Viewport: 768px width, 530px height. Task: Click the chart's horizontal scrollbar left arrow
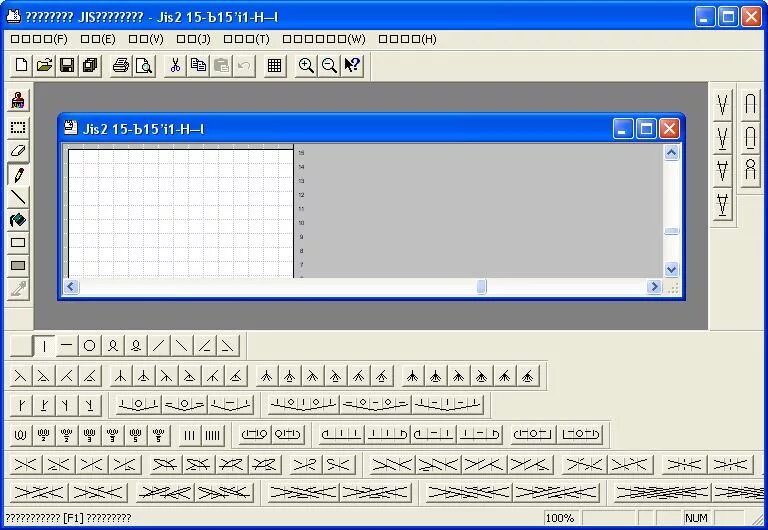tap(71, 287)
